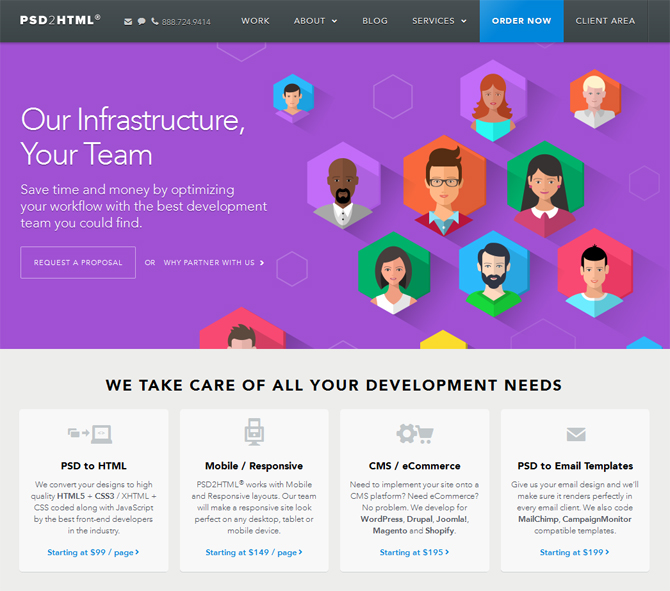Viewport: 670px width, 591px height.
Task: Click the MailChimp text in email card
Action: click(538, 519)
